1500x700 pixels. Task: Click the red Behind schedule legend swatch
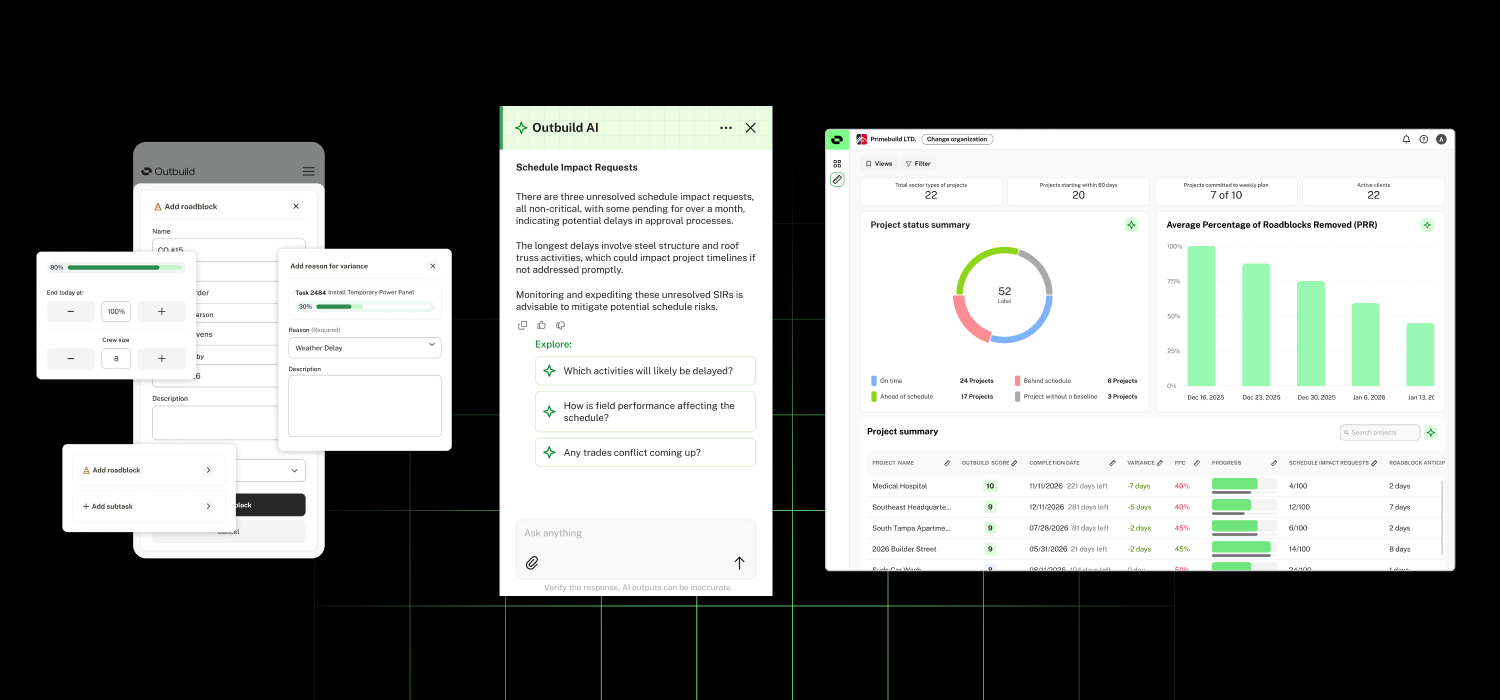(1018, 381)
